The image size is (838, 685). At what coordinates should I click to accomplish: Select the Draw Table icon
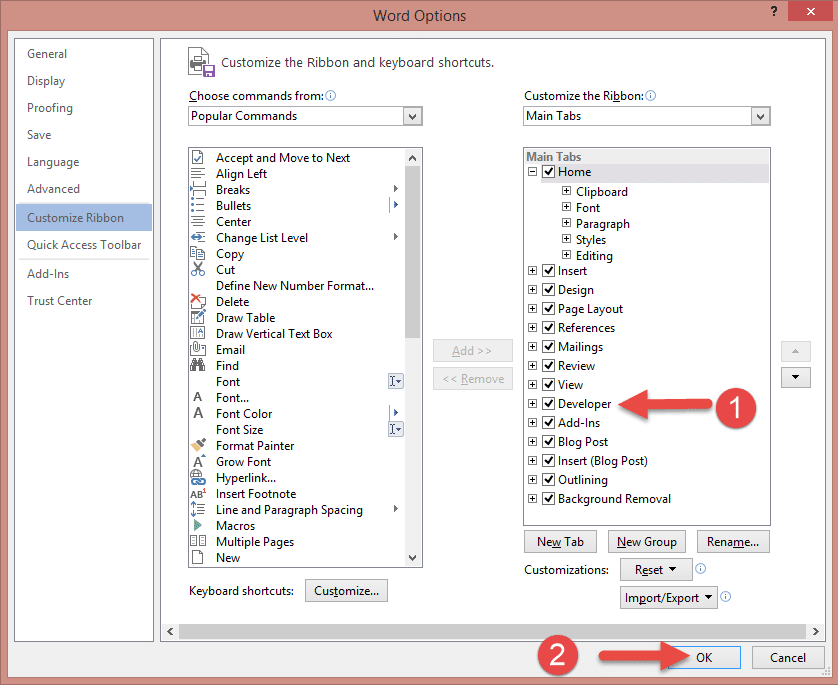(198, 317)
